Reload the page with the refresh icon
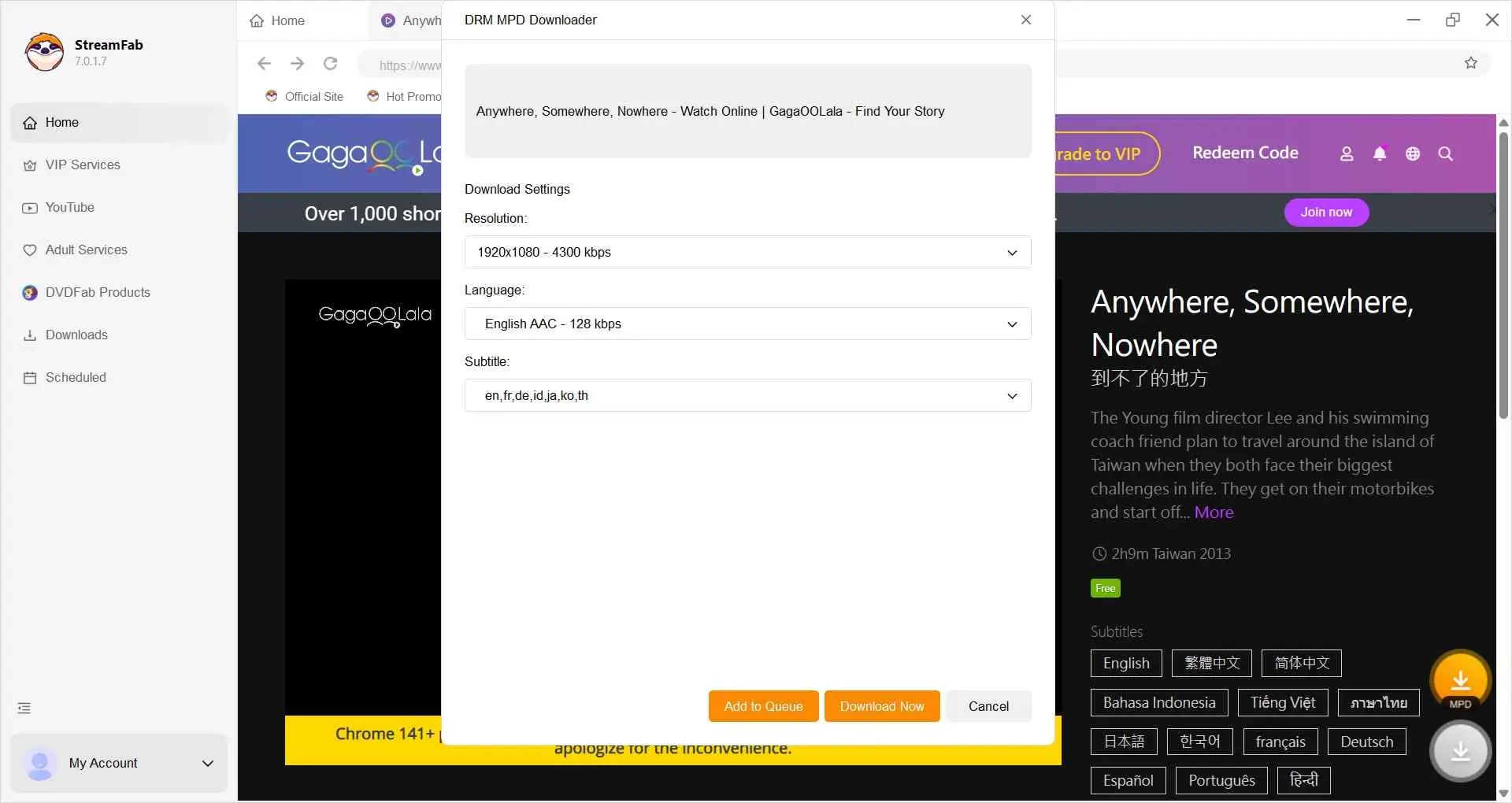Viewport: 1512px width, 803px height. pyautogui.click(x=331, y=64)
